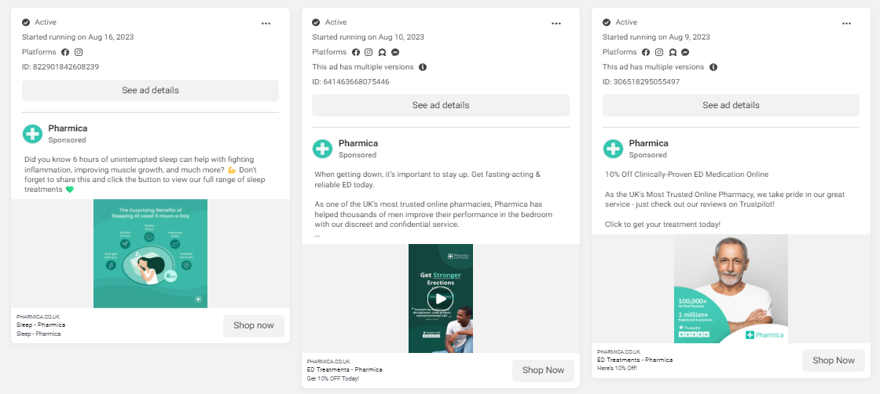880x394 pixels.
Task: Click Pharmica page name on sleep ad
Action: (68, 129)
